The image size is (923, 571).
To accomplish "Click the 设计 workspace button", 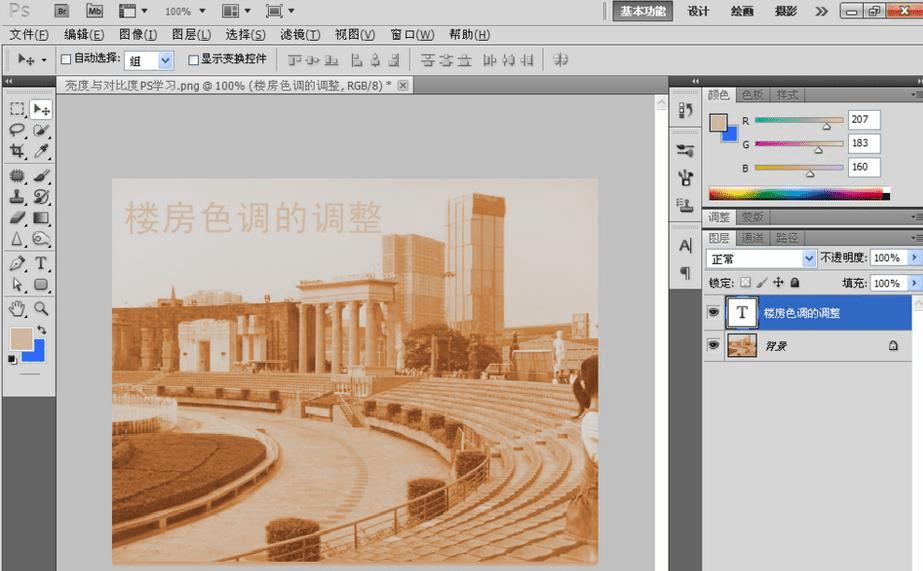I will [x=698, y=11].
